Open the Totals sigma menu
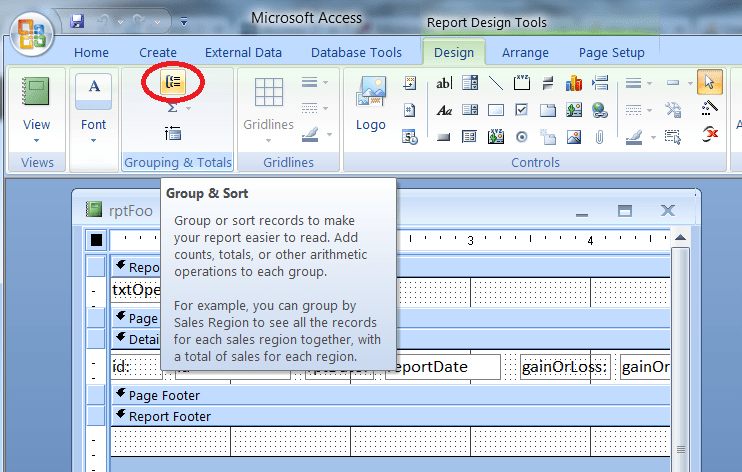This screenshot has width=742, height=472. [178, 108]
